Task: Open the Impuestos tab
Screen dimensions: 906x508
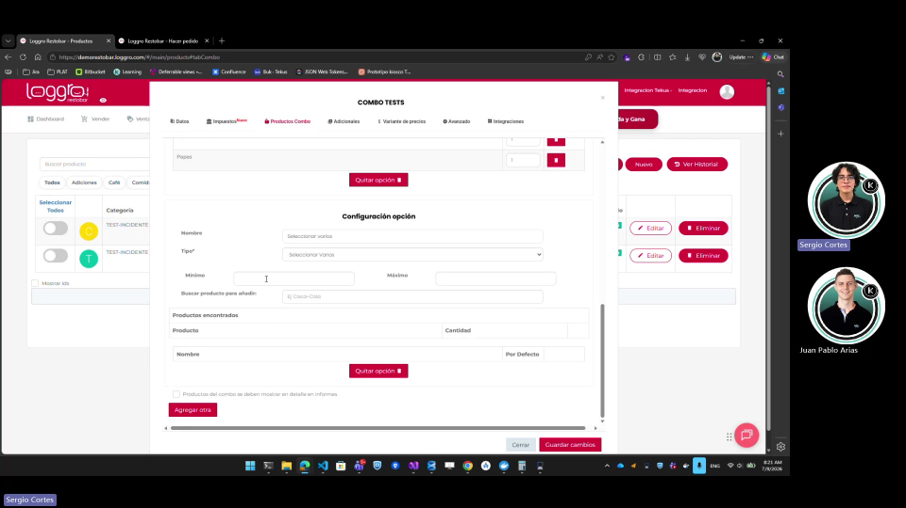Action: coord(226,121)
